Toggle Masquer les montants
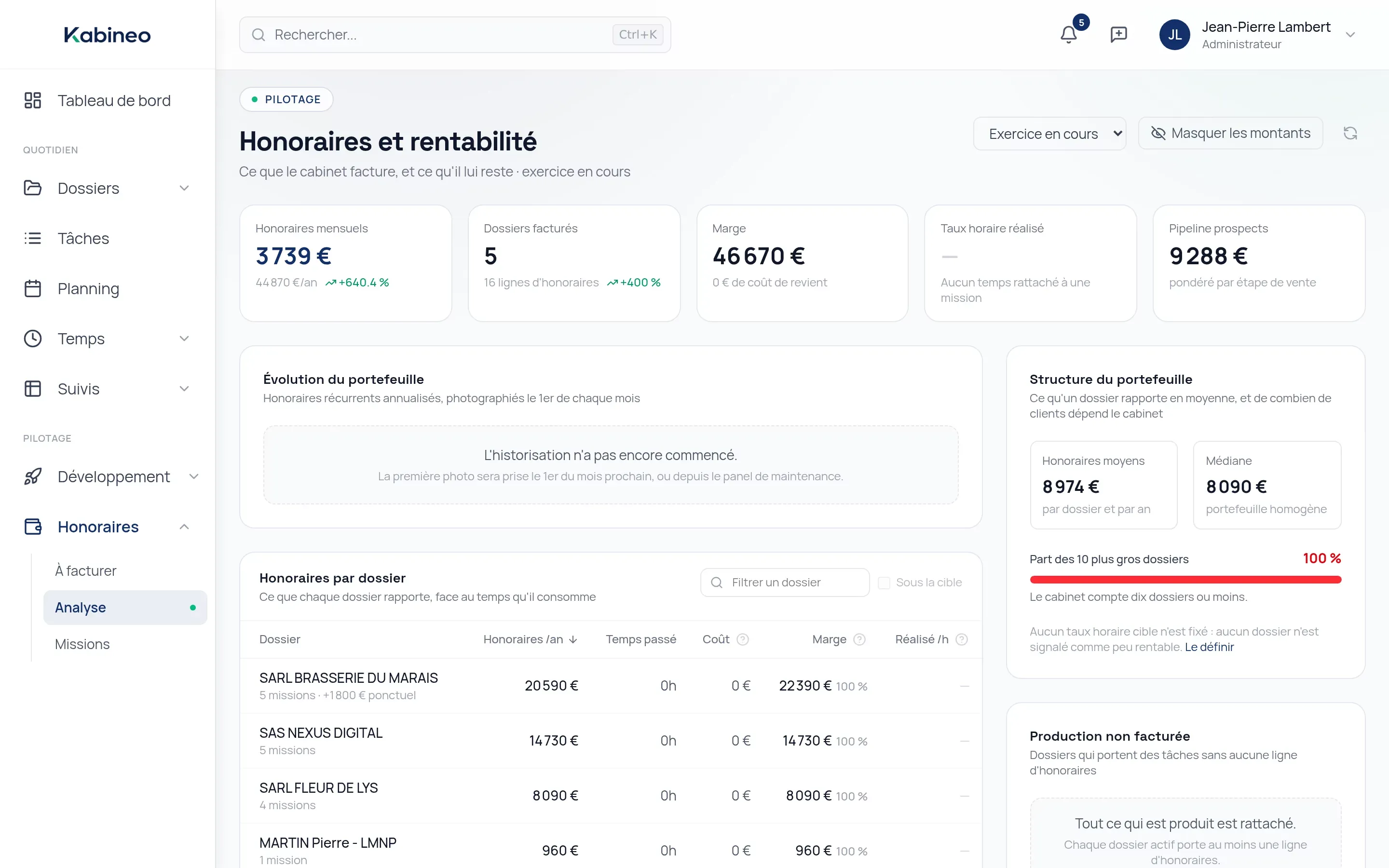The height and width of the screenshot is (868, 1389). click(1230, 133)
